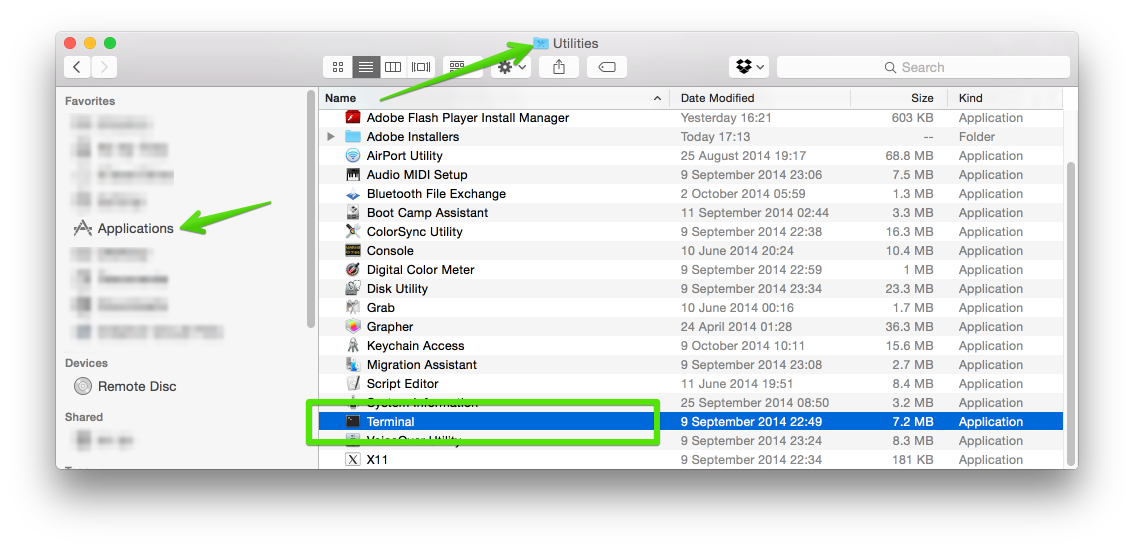The image size is (1134, 549).
Task: Click the date 10 June 2014 20:24
Action: (x=737, y=251)
